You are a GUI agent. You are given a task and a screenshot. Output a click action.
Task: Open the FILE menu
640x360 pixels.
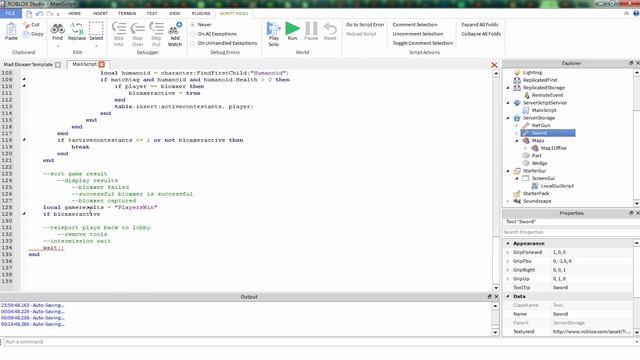tap(11, 13)
